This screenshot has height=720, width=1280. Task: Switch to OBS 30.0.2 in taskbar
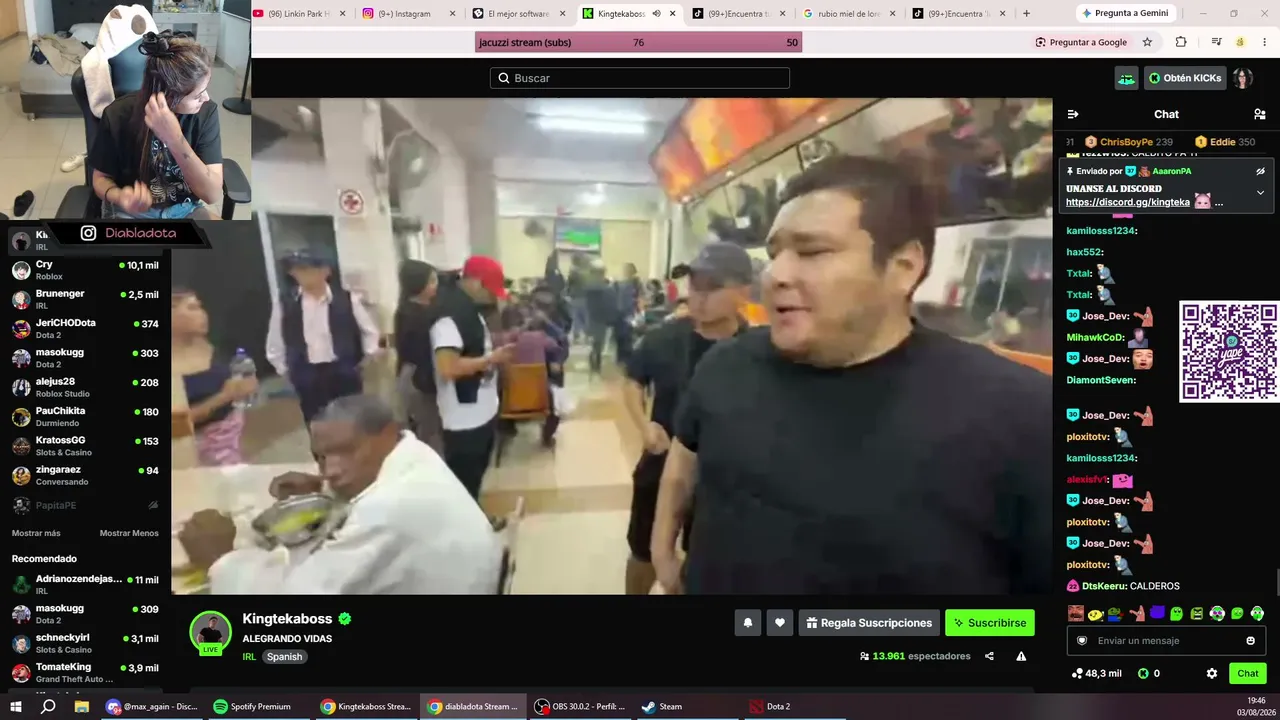tap(580, 706)
